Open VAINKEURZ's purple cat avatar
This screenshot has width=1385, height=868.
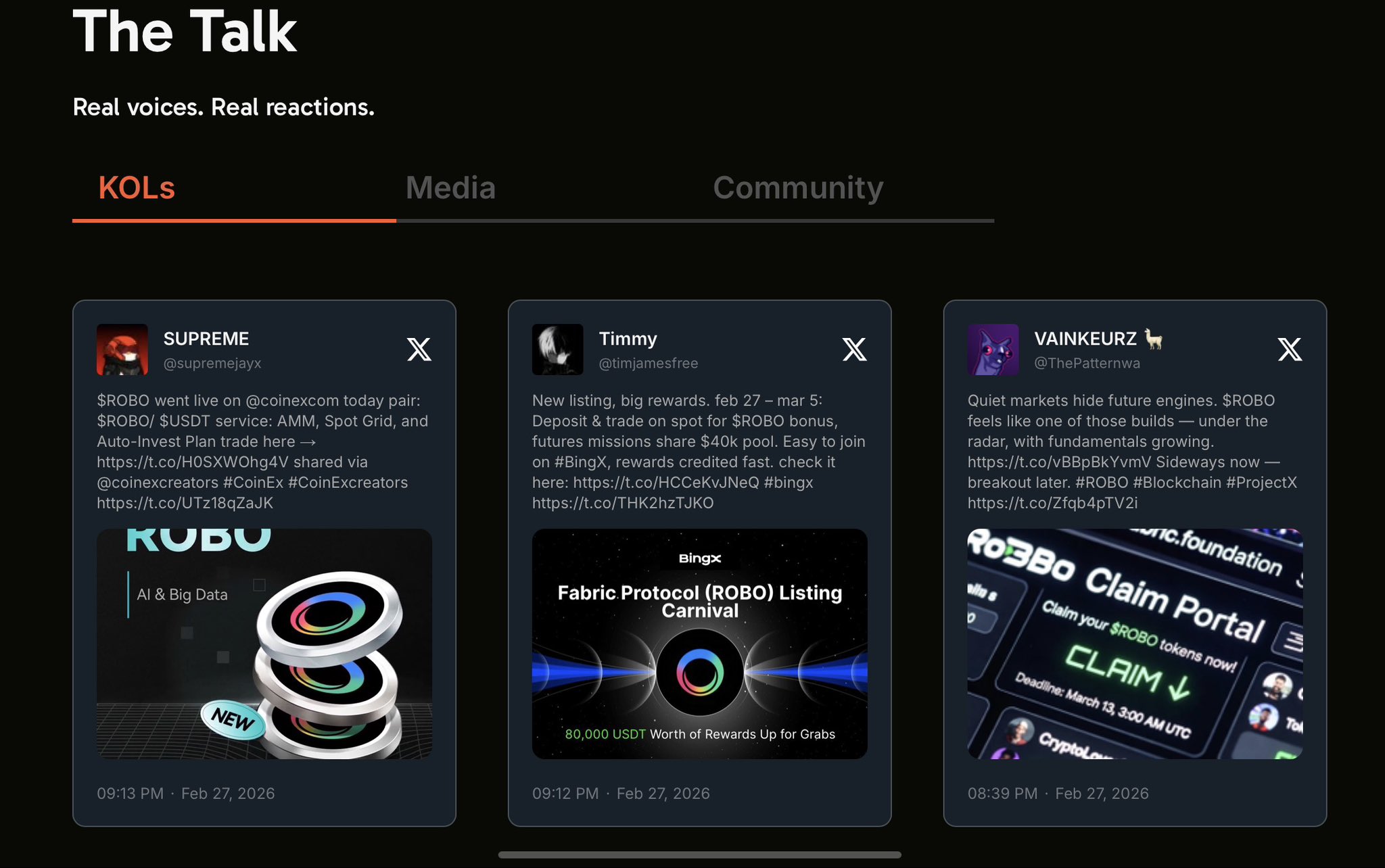[x=993, y=349]
